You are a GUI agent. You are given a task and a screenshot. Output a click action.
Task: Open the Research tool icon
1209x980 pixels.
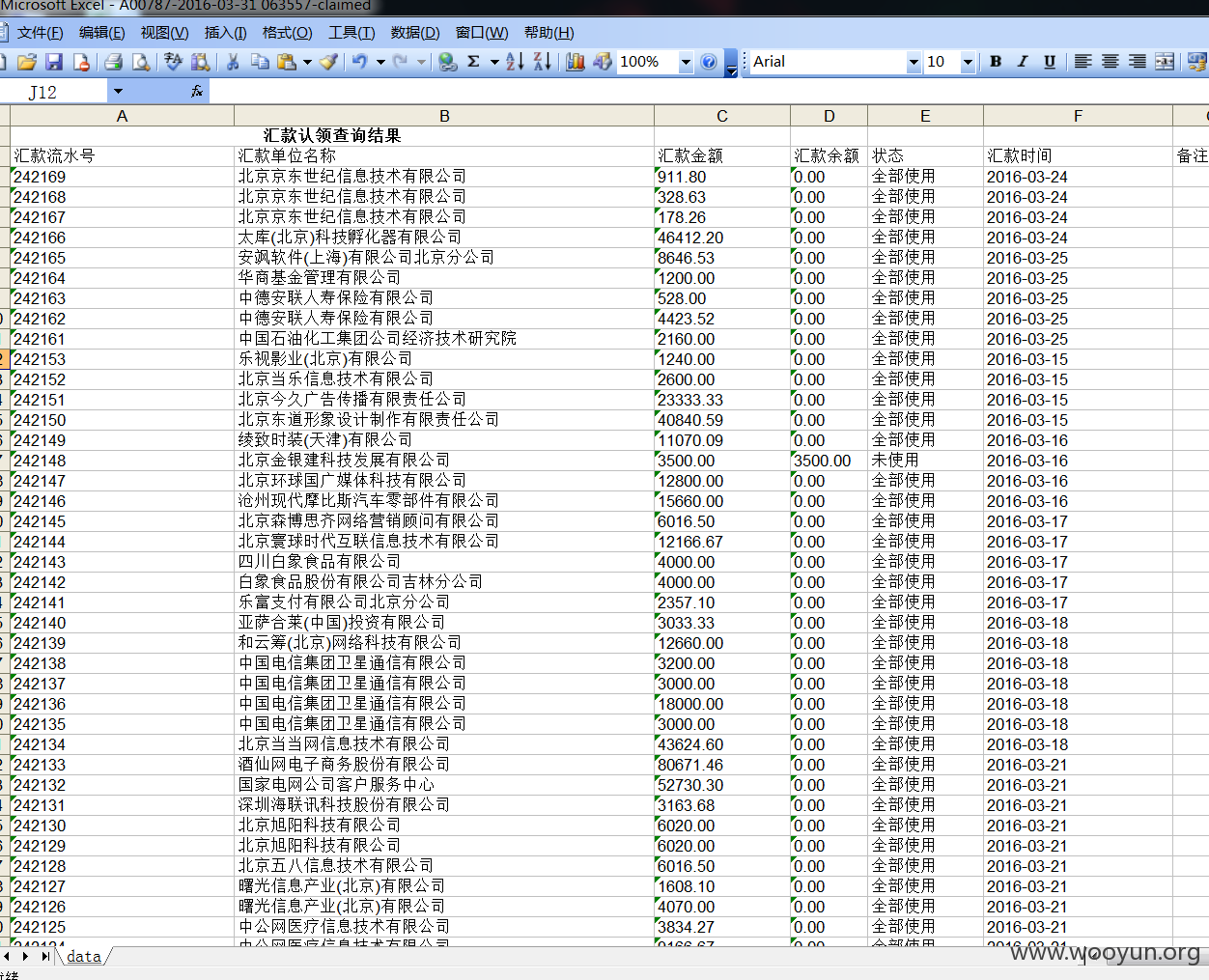tap(200, 62)
